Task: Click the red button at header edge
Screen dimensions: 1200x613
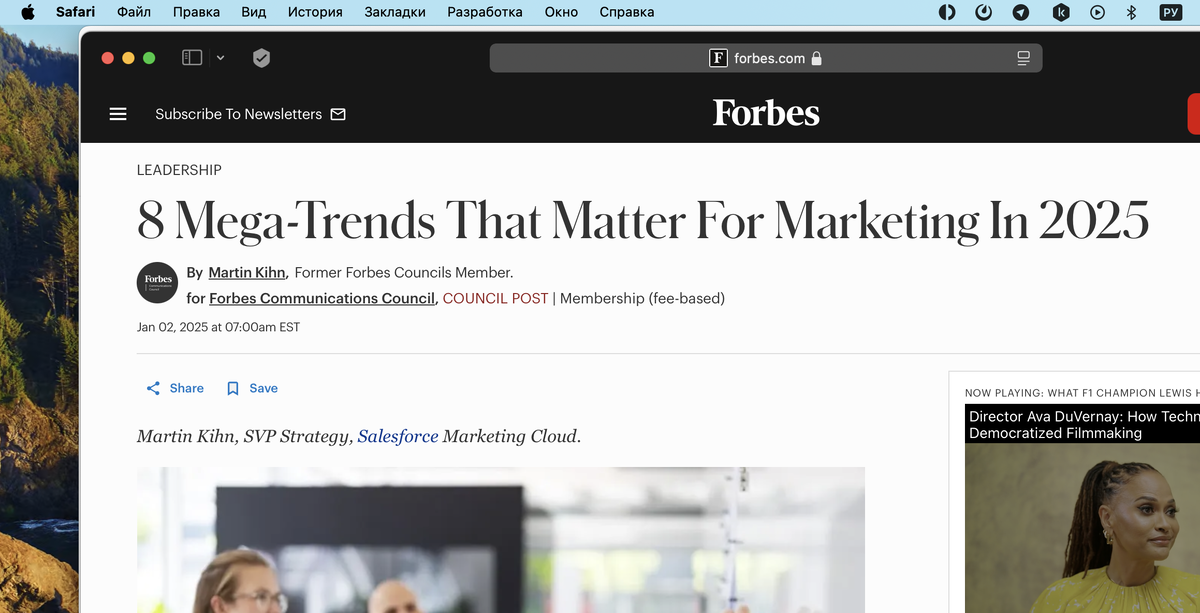Action: point(1193,114)
